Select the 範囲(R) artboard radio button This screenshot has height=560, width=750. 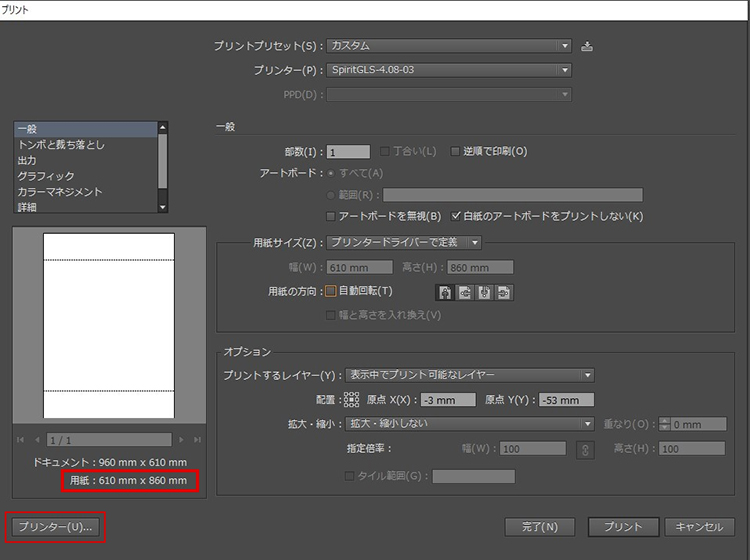click(x=331, y=195)
